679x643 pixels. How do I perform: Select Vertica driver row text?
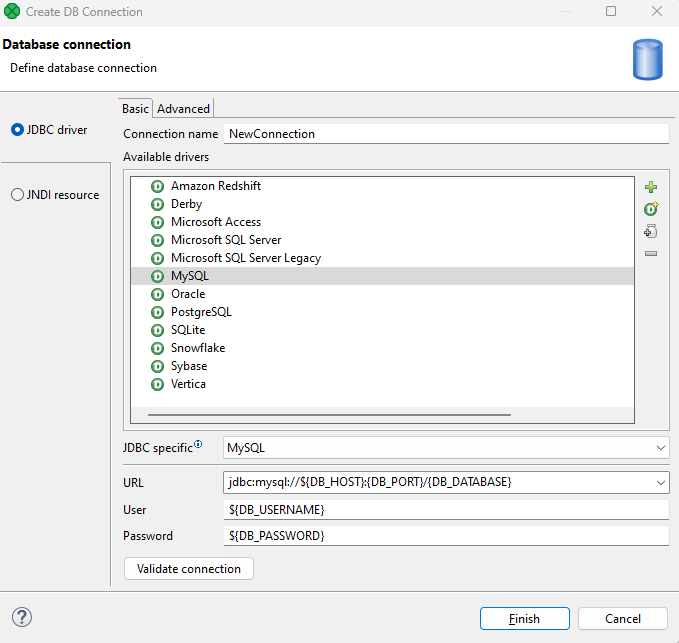click(188, 384)
